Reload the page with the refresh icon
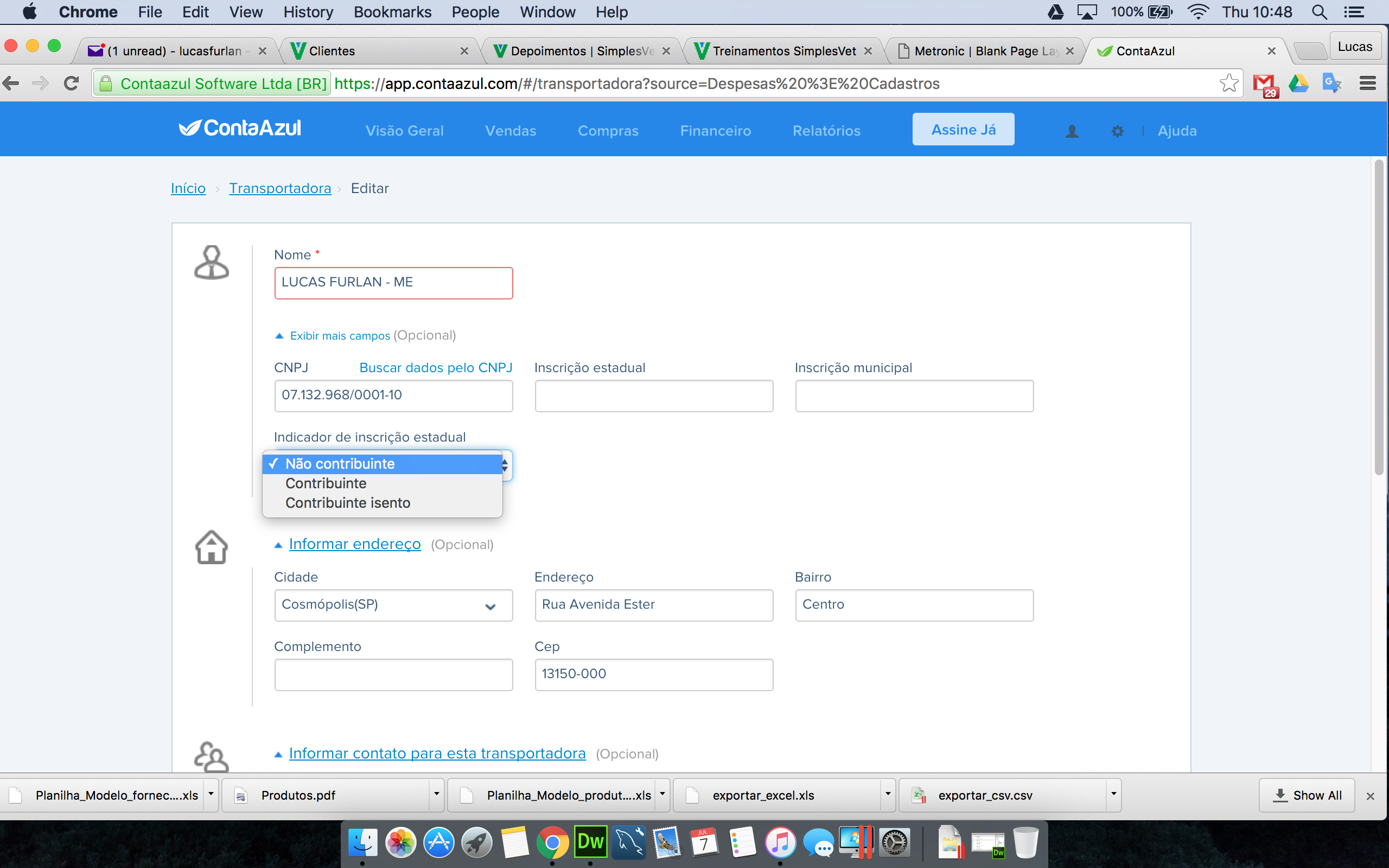 71,83
